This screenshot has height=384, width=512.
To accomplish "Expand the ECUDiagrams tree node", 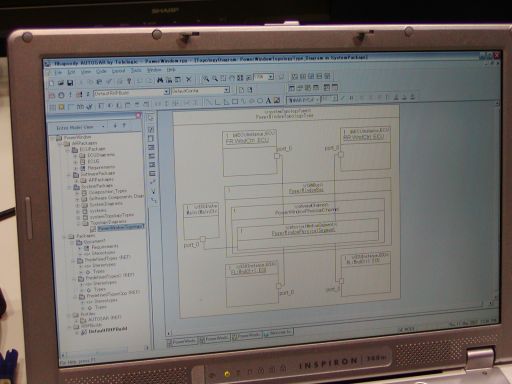I will pos(76,155).
